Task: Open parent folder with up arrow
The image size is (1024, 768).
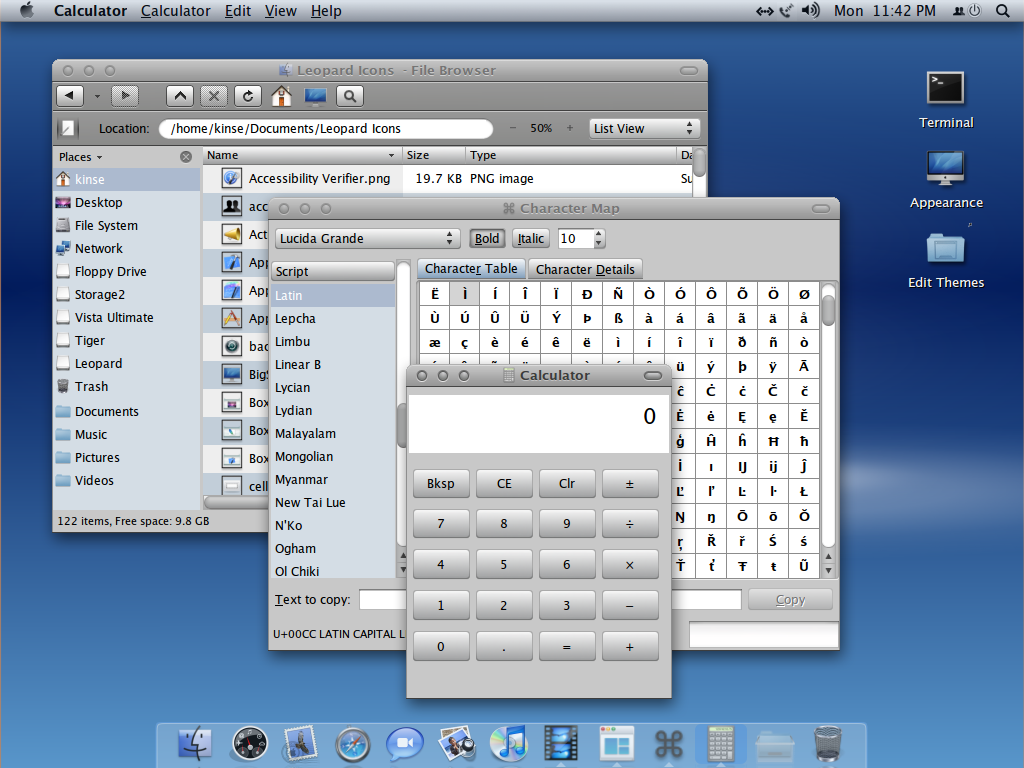Action: (x=180, y=96)
